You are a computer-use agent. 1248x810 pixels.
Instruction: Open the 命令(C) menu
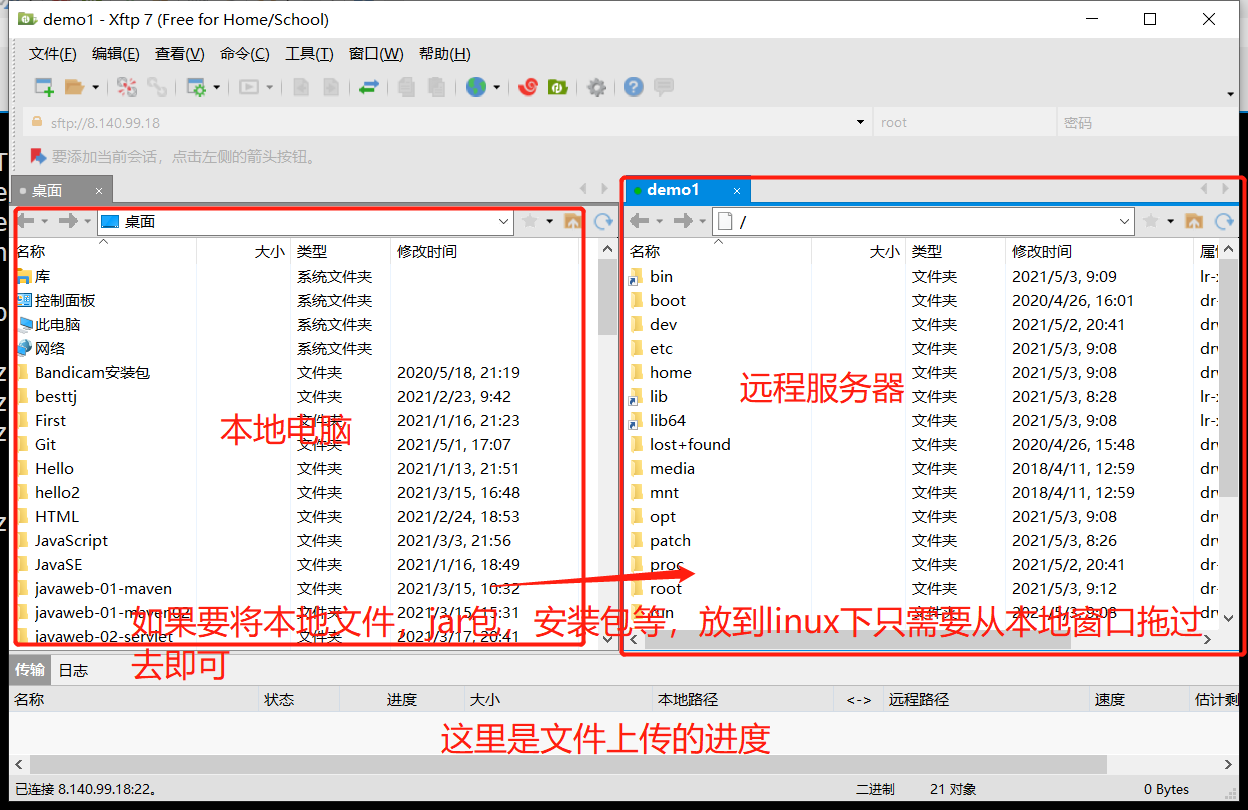[x=245, y=54]
